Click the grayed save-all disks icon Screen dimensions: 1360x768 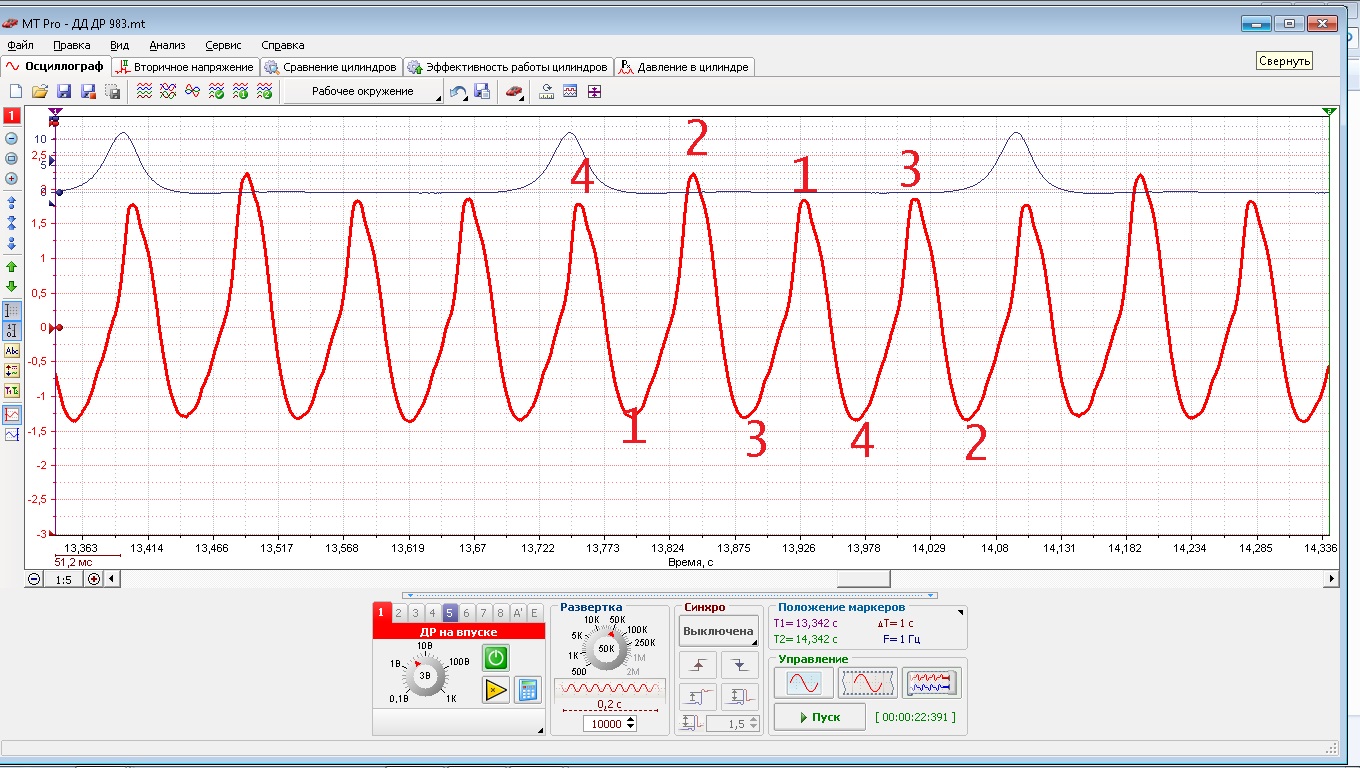pos(112,92)
